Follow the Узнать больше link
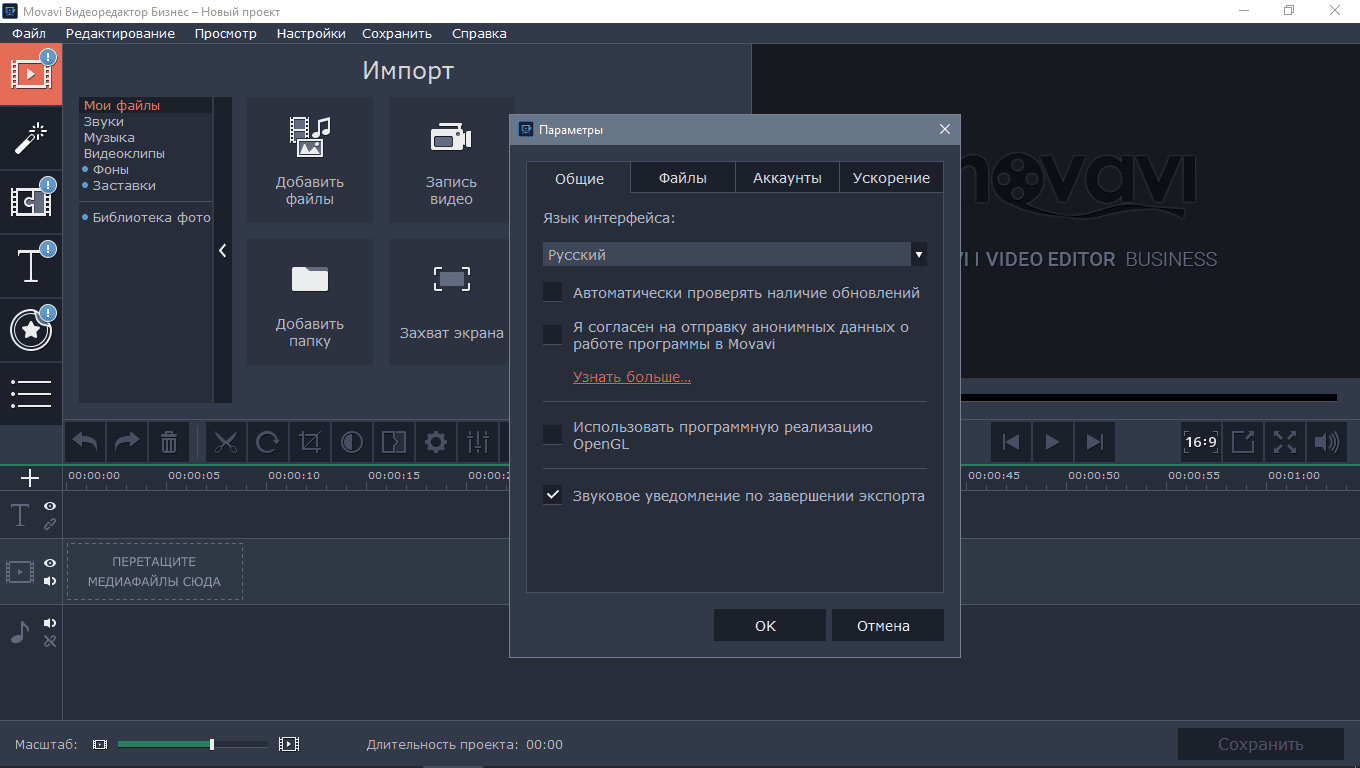 (631, 377)
